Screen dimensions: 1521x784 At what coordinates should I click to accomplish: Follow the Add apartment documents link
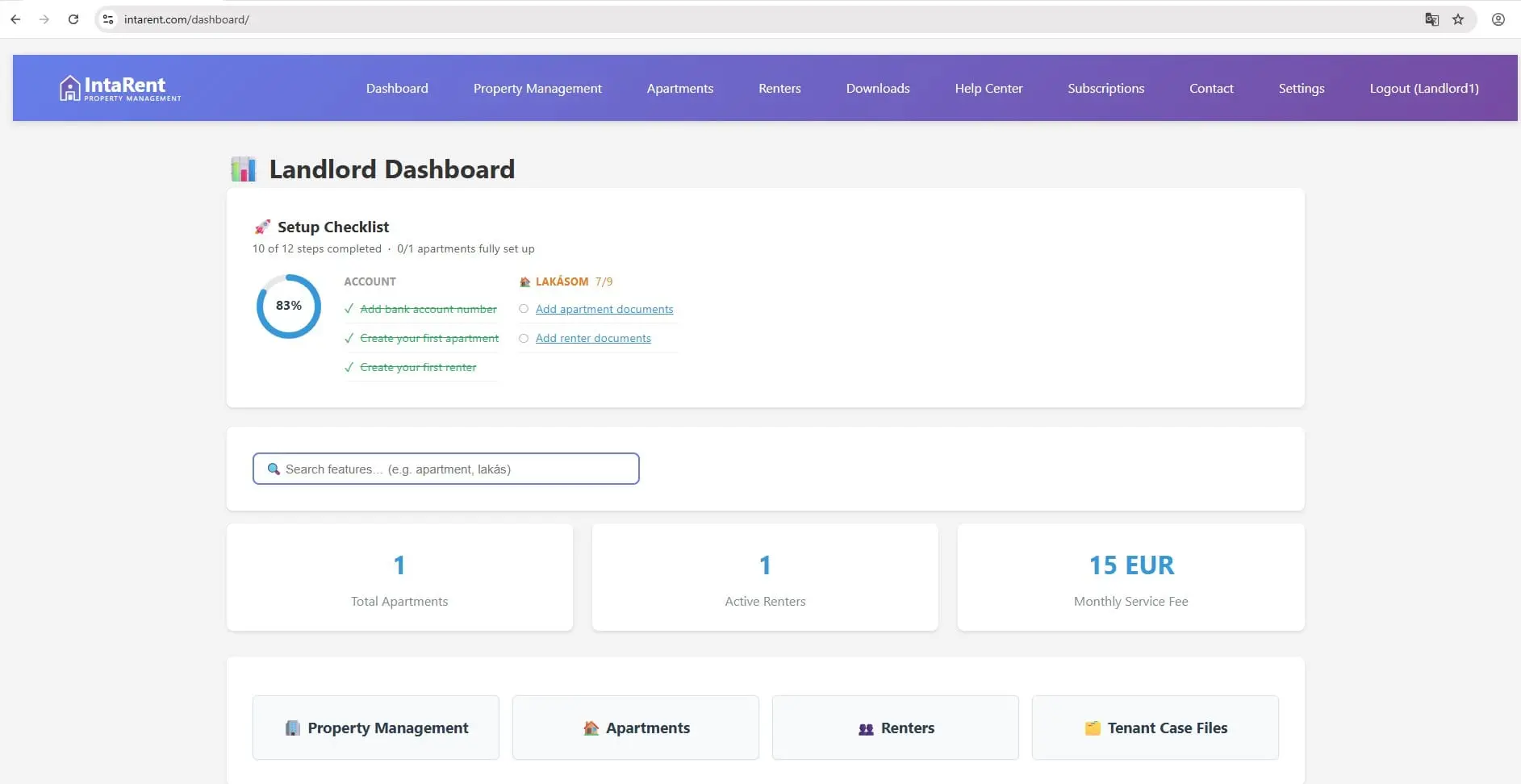point(604,309)
